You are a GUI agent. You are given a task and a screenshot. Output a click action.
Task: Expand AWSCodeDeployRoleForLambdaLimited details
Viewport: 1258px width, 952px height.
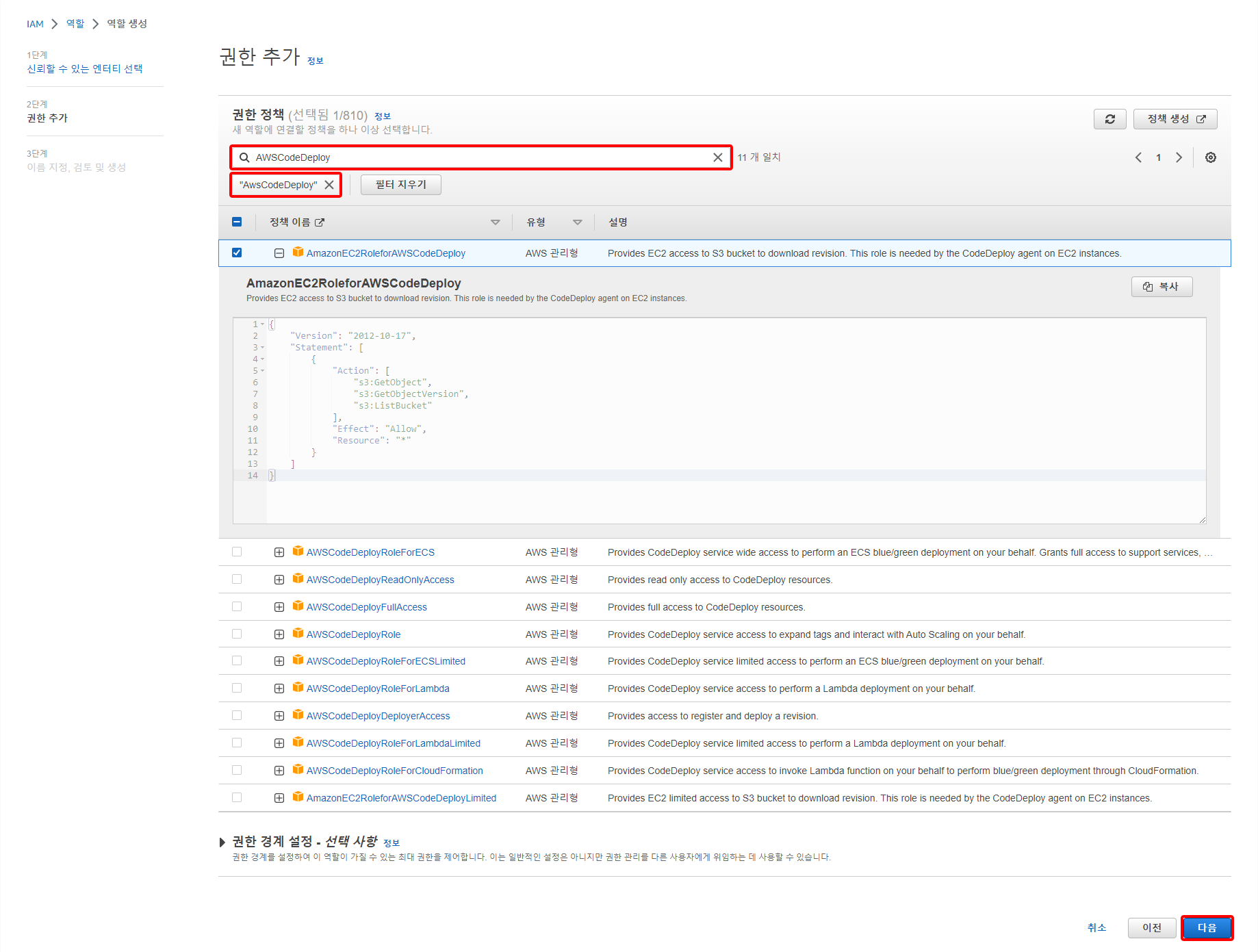pos(279,743)
